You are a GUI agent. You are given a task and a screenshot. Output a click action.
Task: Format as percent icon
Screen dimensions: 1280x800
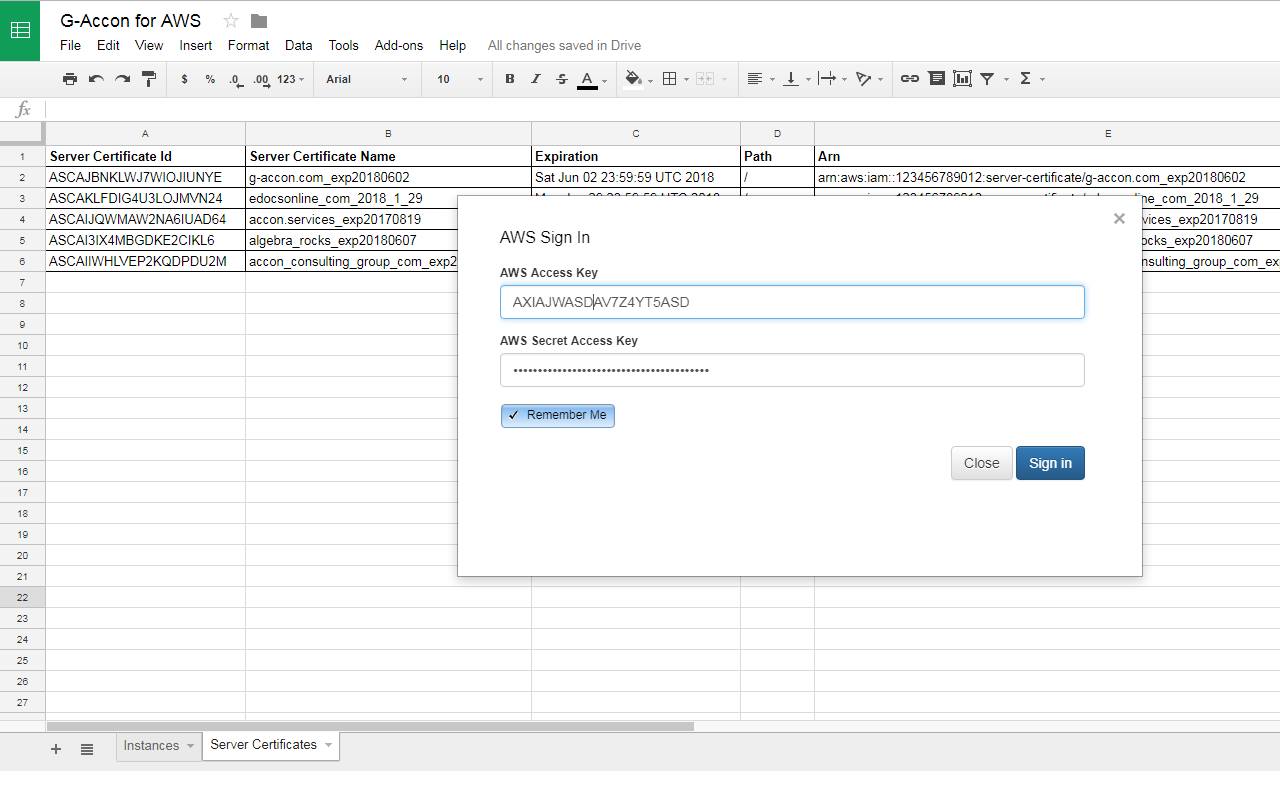click(x=210, y=79)
